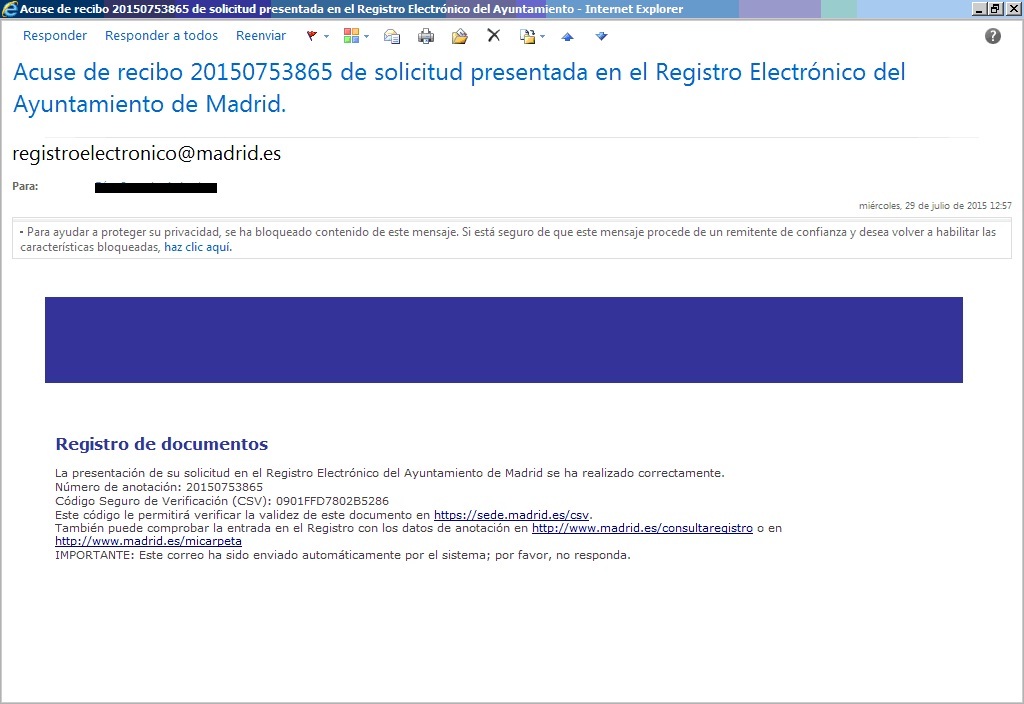The width and height of the screenshot is (1024, 704).
Task: Select Responder a todos
Action: pyautogui.click(x=161, y=36)
